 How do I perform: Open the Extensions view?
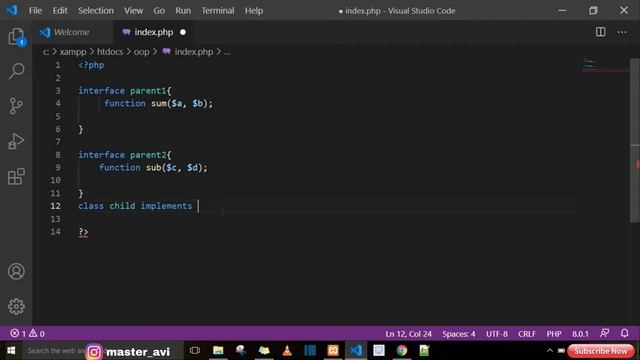pos(16,176)
